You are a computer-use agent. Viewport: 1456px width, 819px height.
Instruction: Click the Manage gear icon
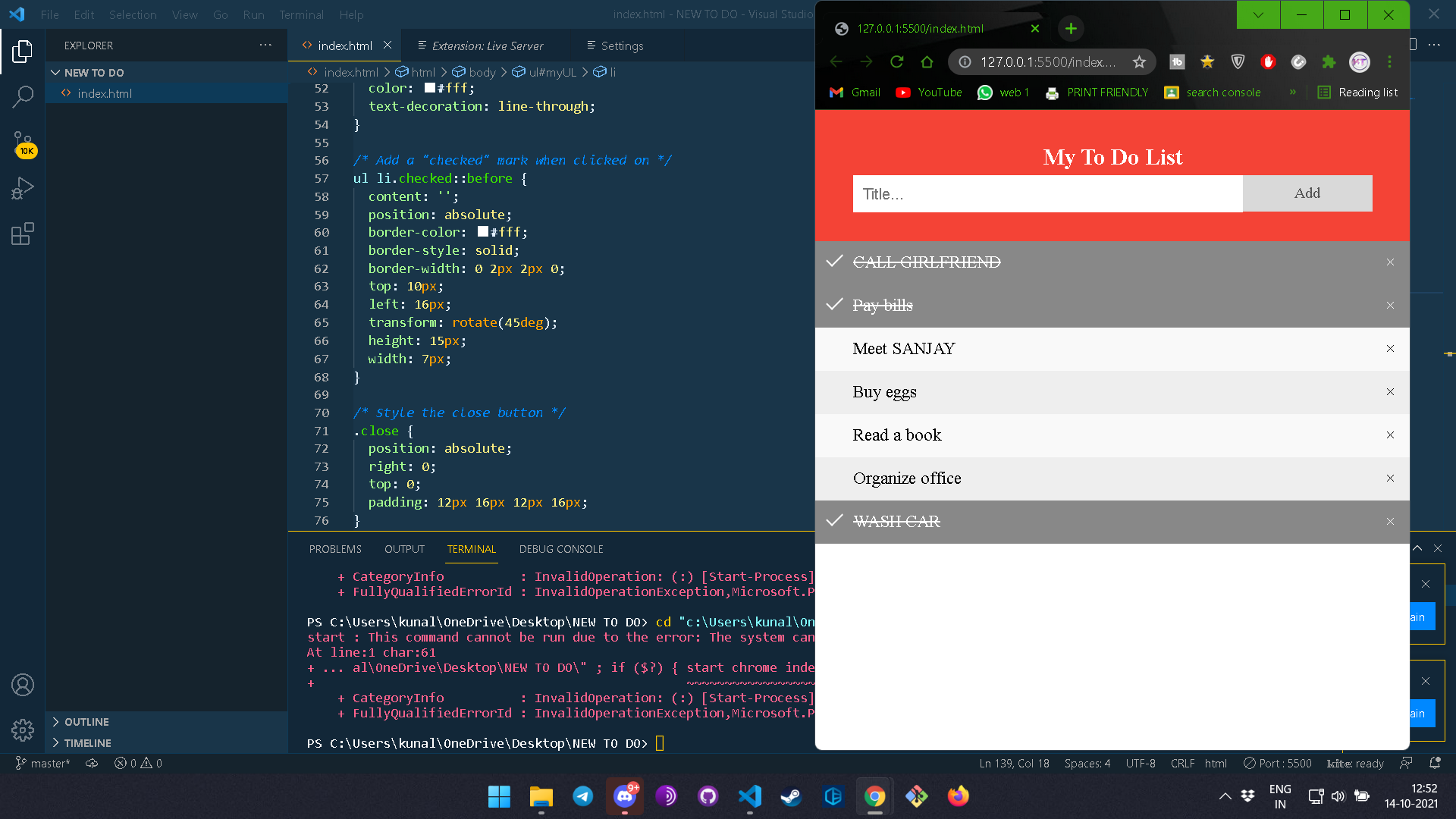[23, 730]
